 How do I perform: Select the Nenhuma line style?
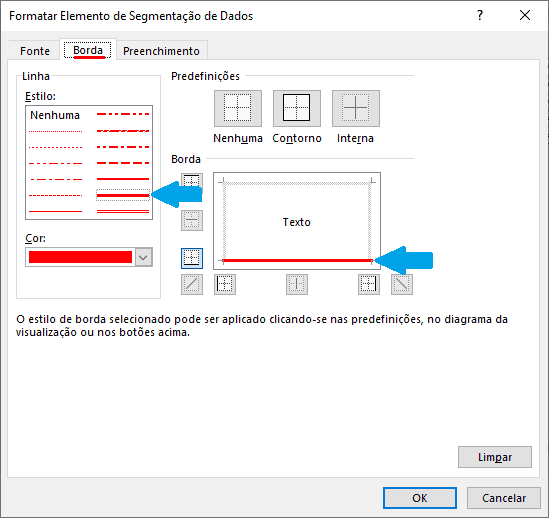(x=55, y=115)
